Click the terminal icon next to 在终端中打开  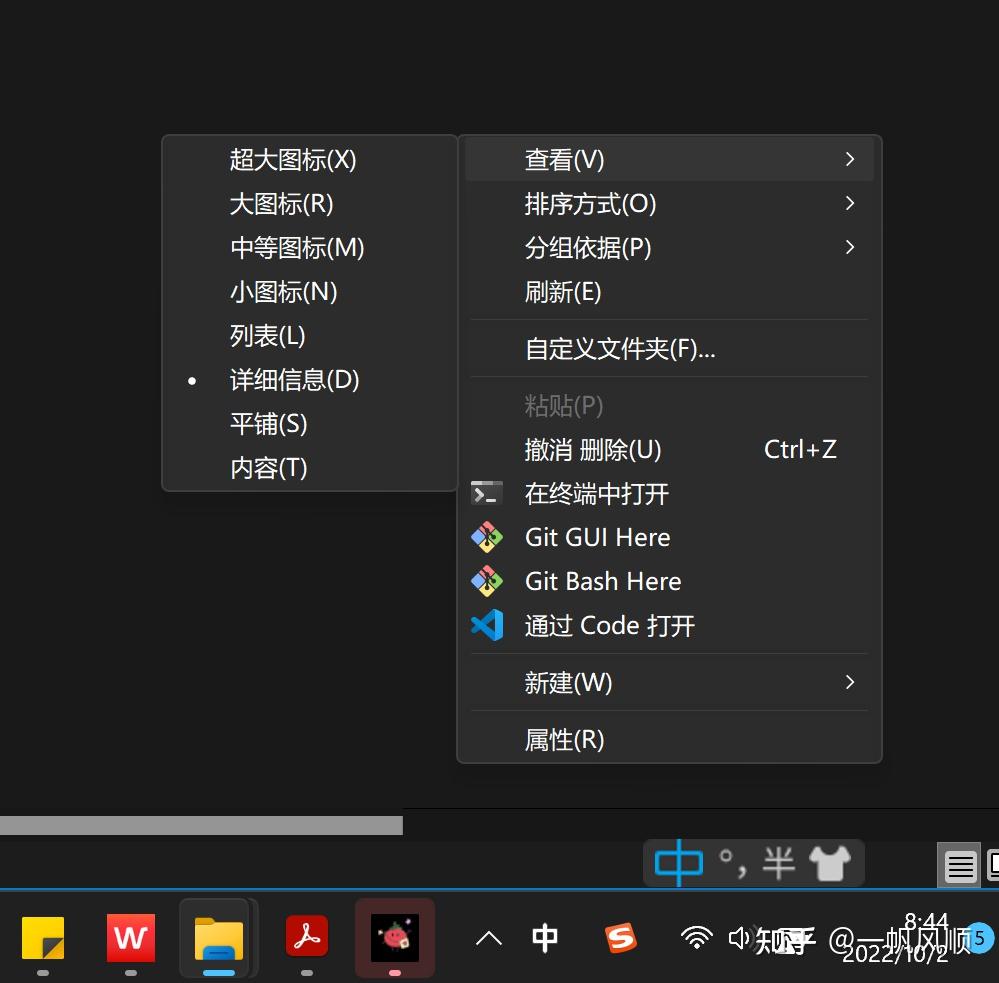coord(487,492)
